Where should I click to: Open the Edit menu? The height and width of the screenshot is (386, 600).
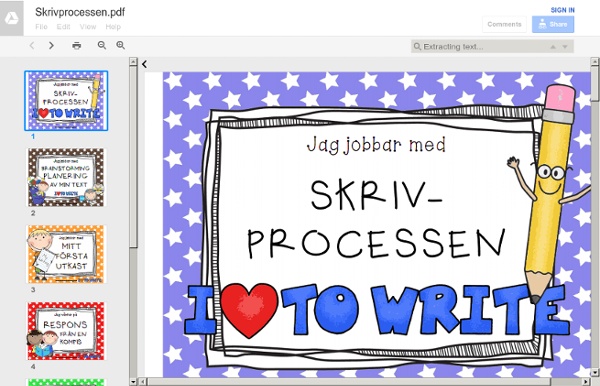point(64,27)
